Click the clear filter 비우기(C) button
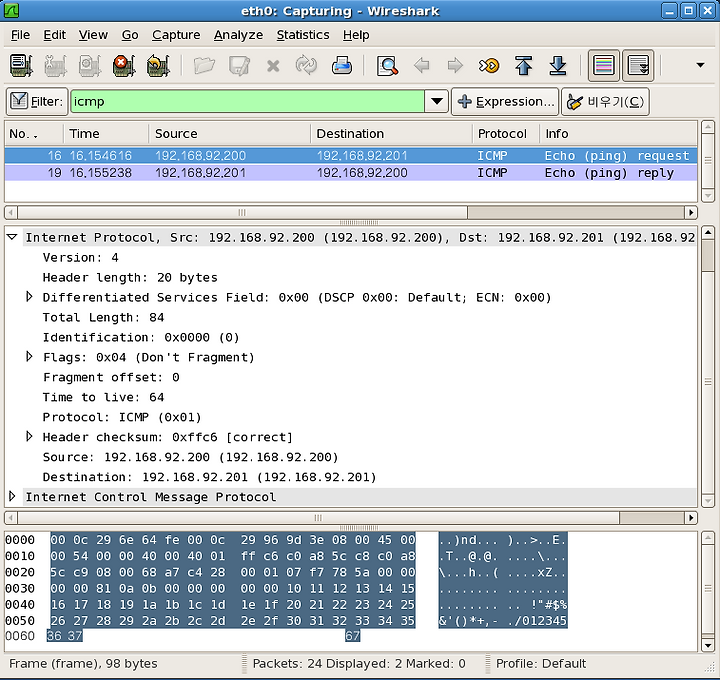 pyautogui.click(x=605, y=101)
